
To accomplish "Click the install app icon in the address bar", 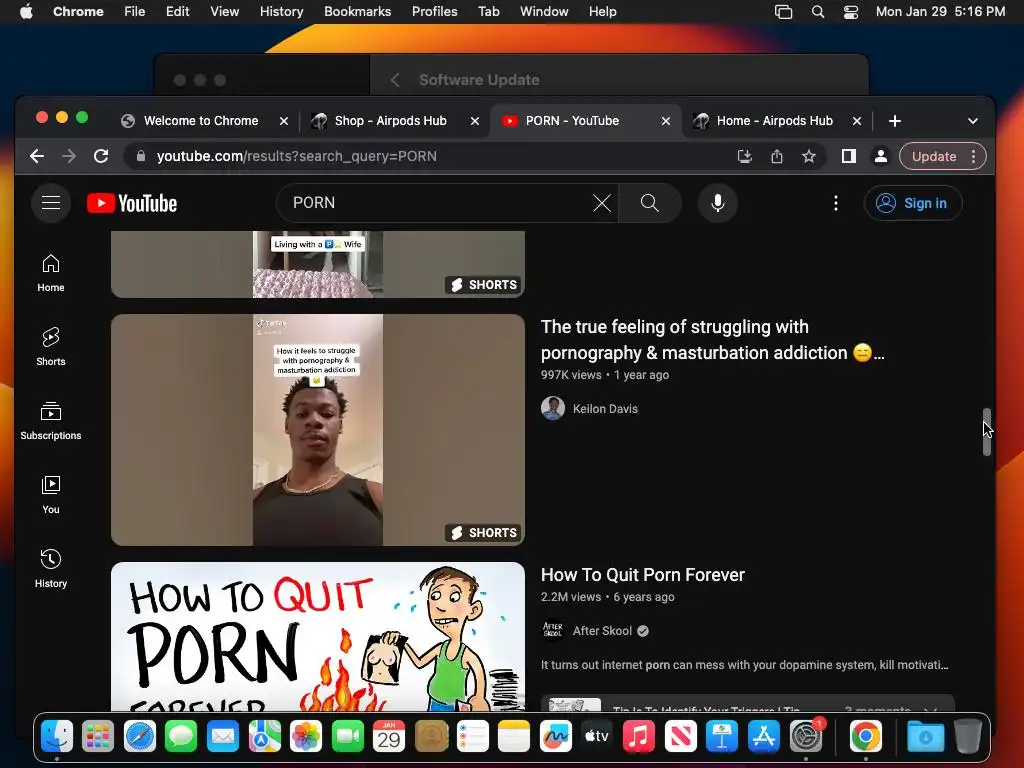I will (744, 156).
